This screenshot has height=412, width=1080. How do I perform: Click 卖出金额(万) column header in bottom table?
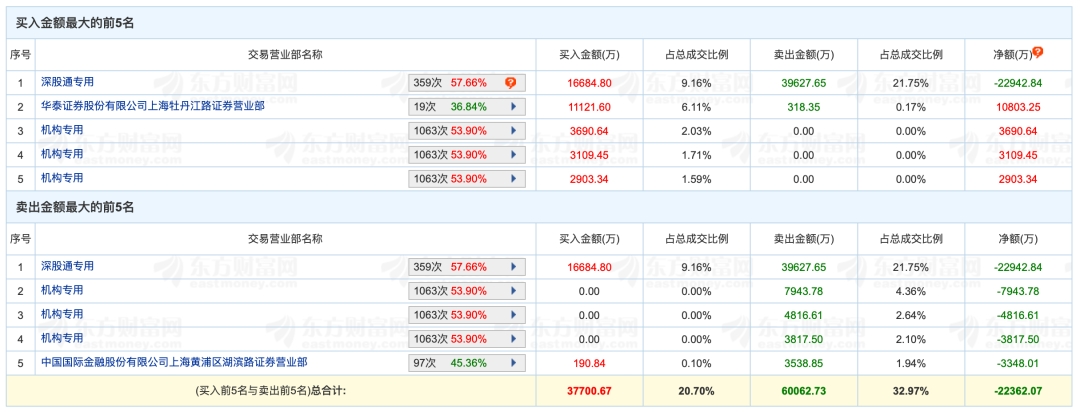[x=804, y=239]
